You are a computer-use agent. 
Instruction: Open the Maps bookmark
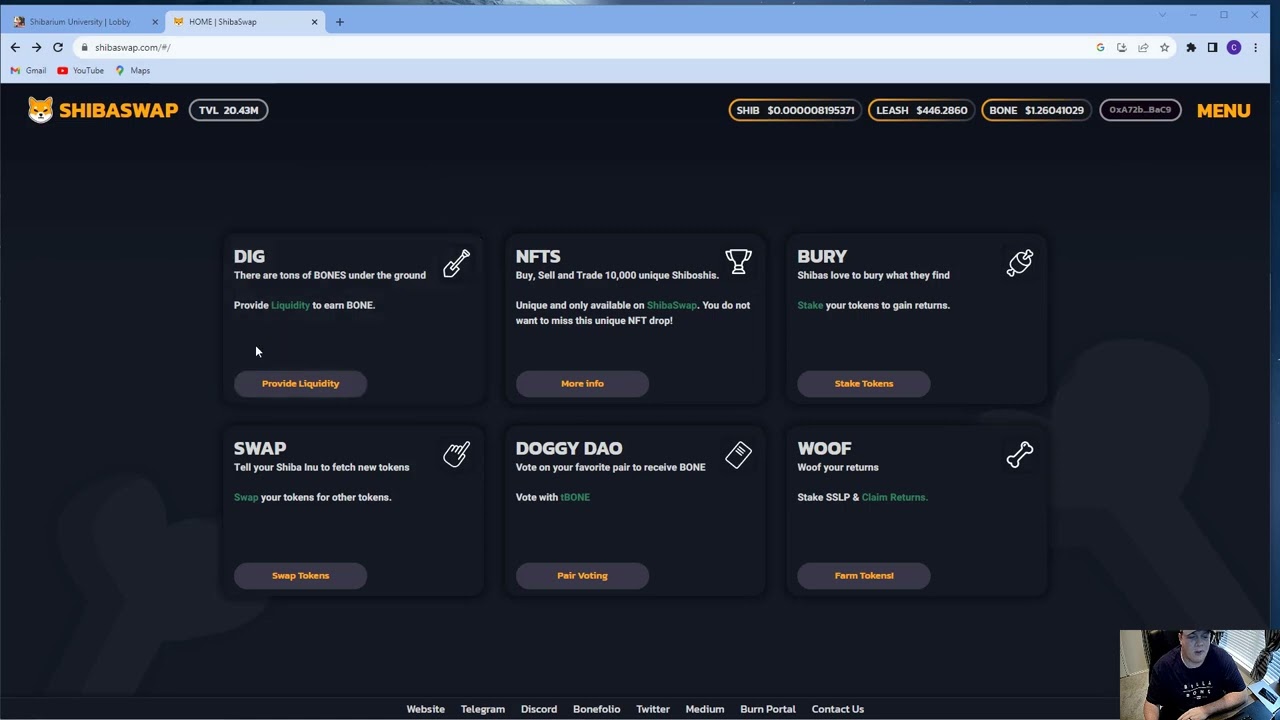pyautogui.click(x=133, y=70)
